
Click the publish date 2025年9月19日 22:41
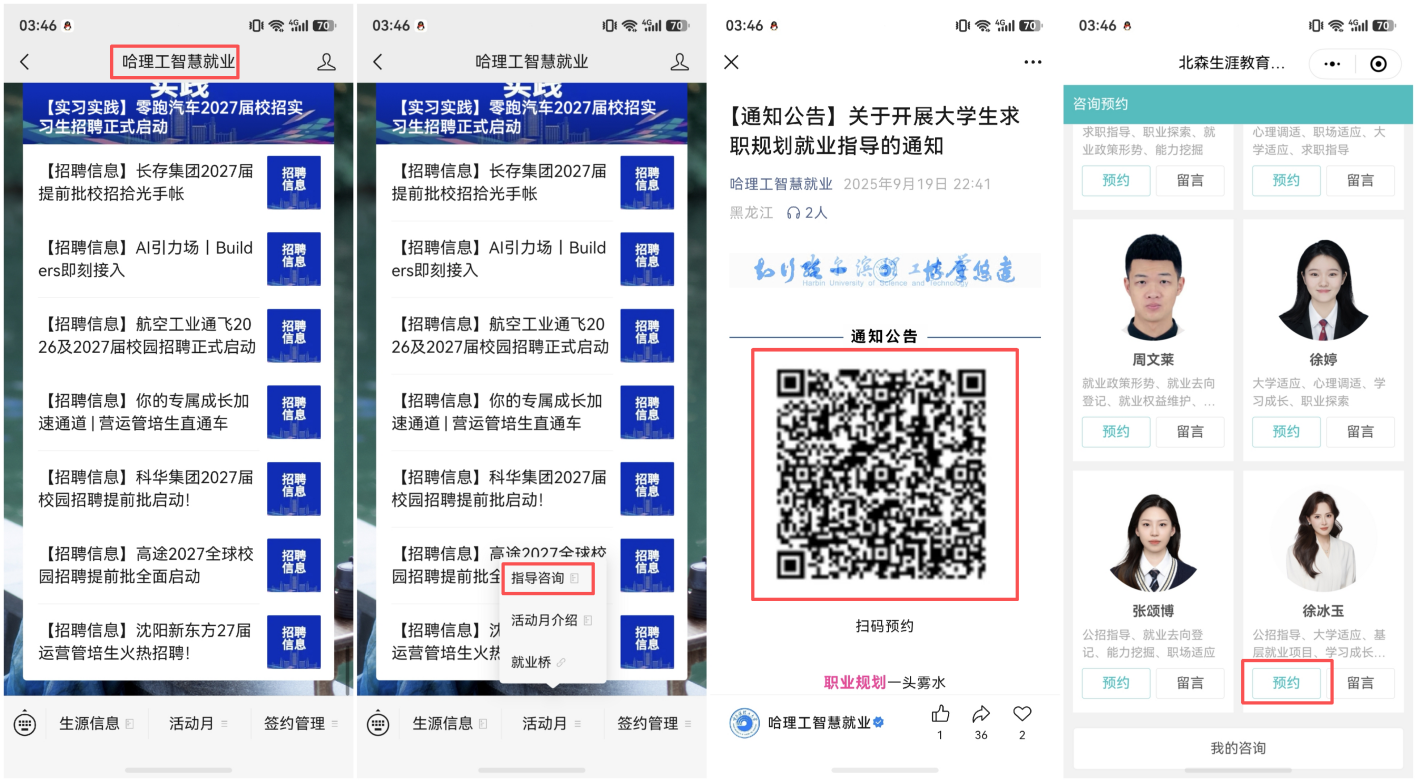pyautogui.click(x=917, y=184)
